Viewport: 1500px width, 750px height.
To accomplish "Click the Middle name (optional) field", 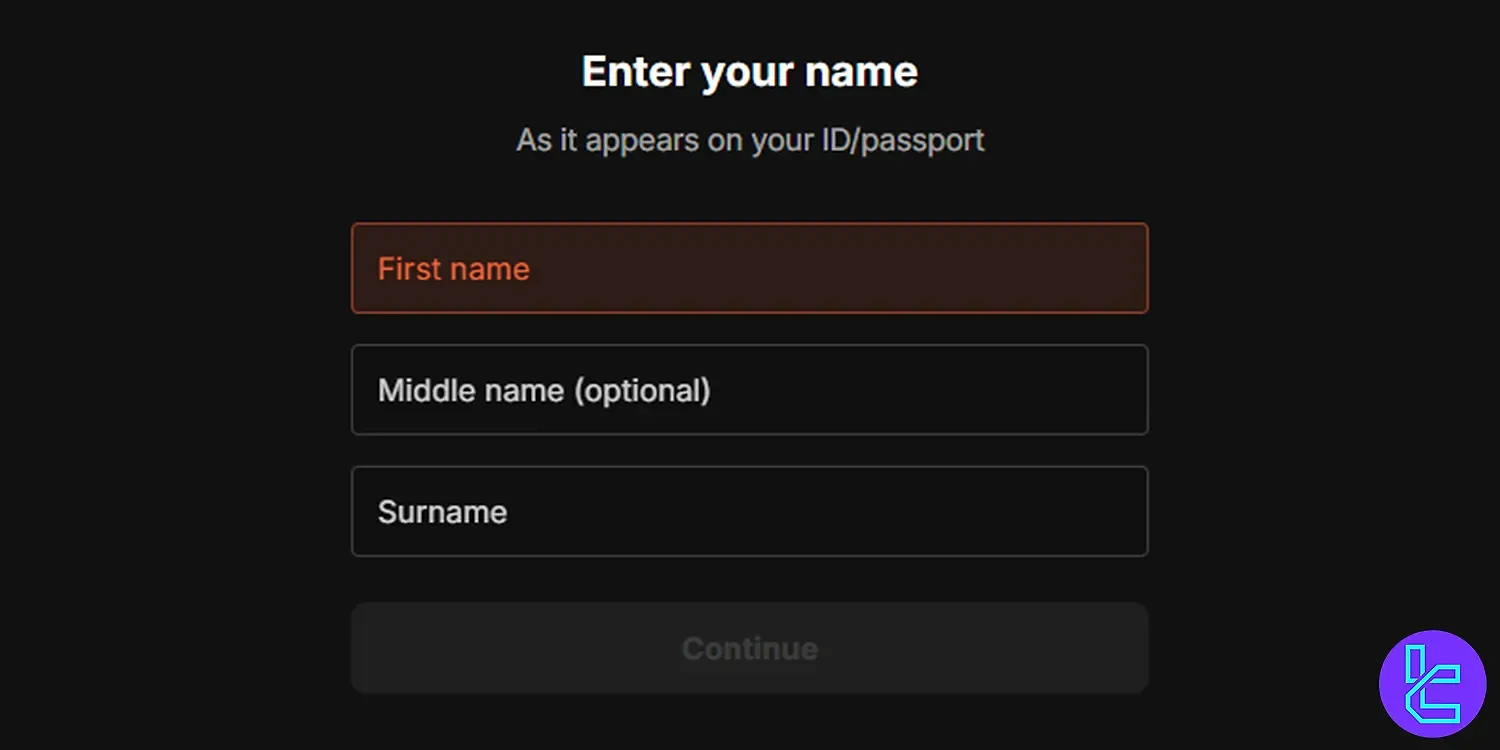I will tap(749, 390).
